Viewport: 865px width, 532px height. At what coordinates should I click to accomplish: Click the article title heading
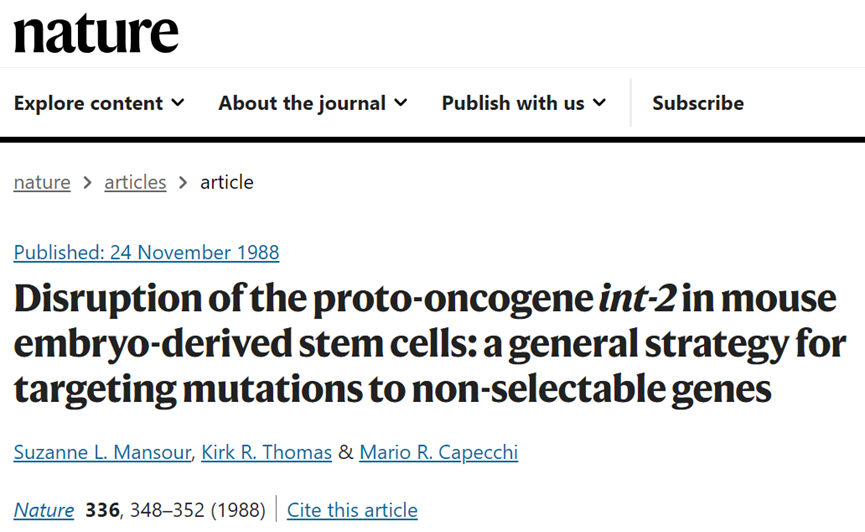430,344
